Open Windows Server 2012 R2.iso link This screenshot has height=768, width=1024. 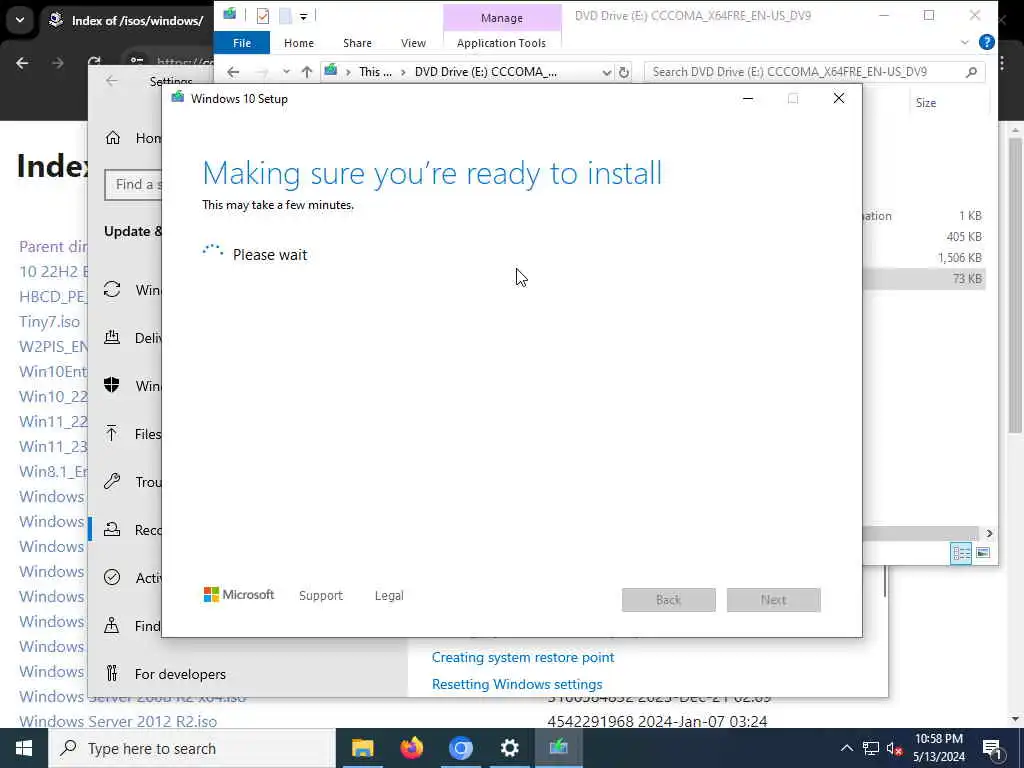coord(118,722)
